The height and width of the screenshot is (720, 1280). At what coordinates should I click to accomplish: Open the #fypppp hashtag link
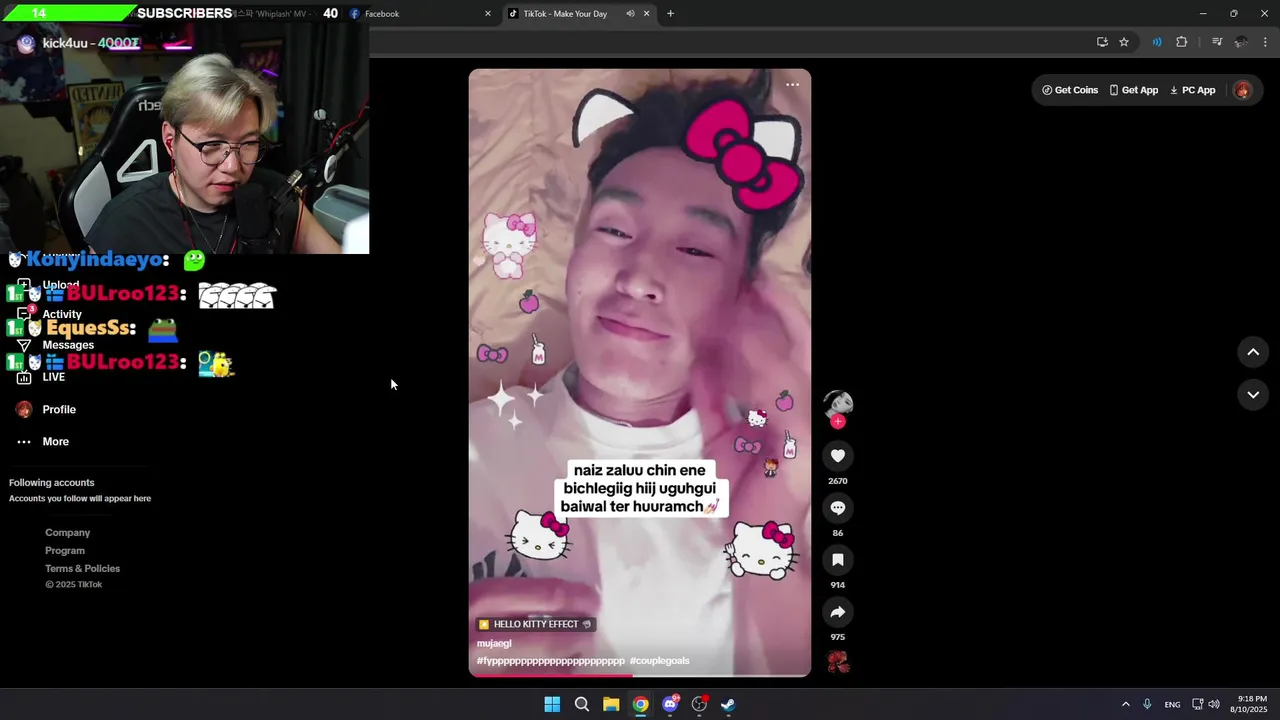click(x=551, y=661)
